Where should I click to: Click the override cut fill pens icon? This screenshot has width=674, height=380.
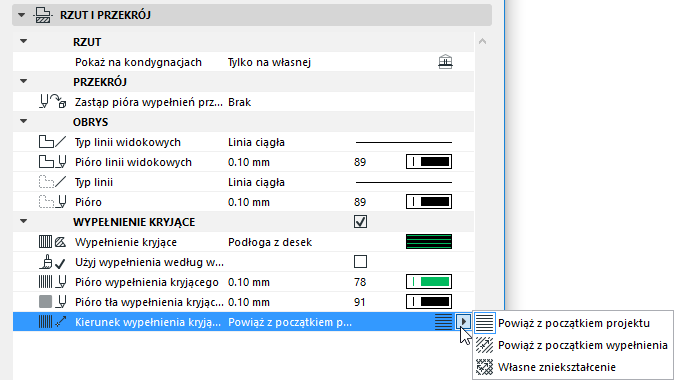point(52,102)
